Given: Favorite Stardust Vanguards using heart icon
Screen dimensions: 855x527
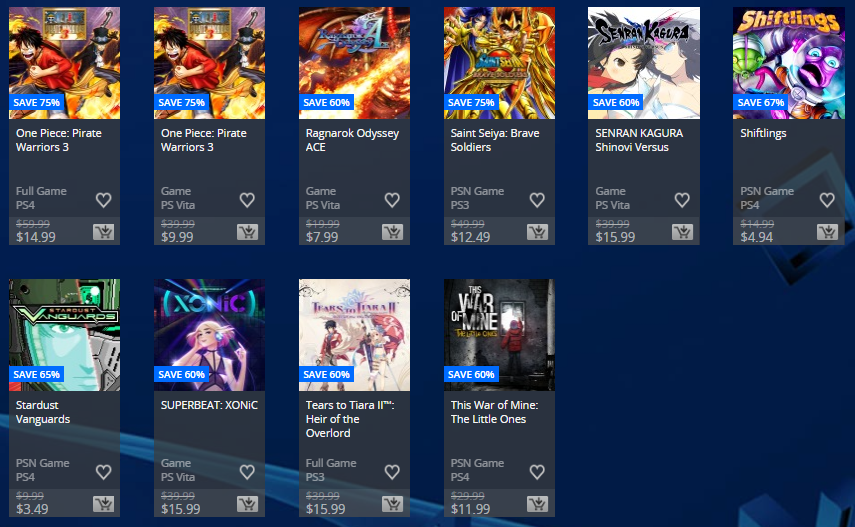Looking at the screenshot, I should [x=104, y=471].
